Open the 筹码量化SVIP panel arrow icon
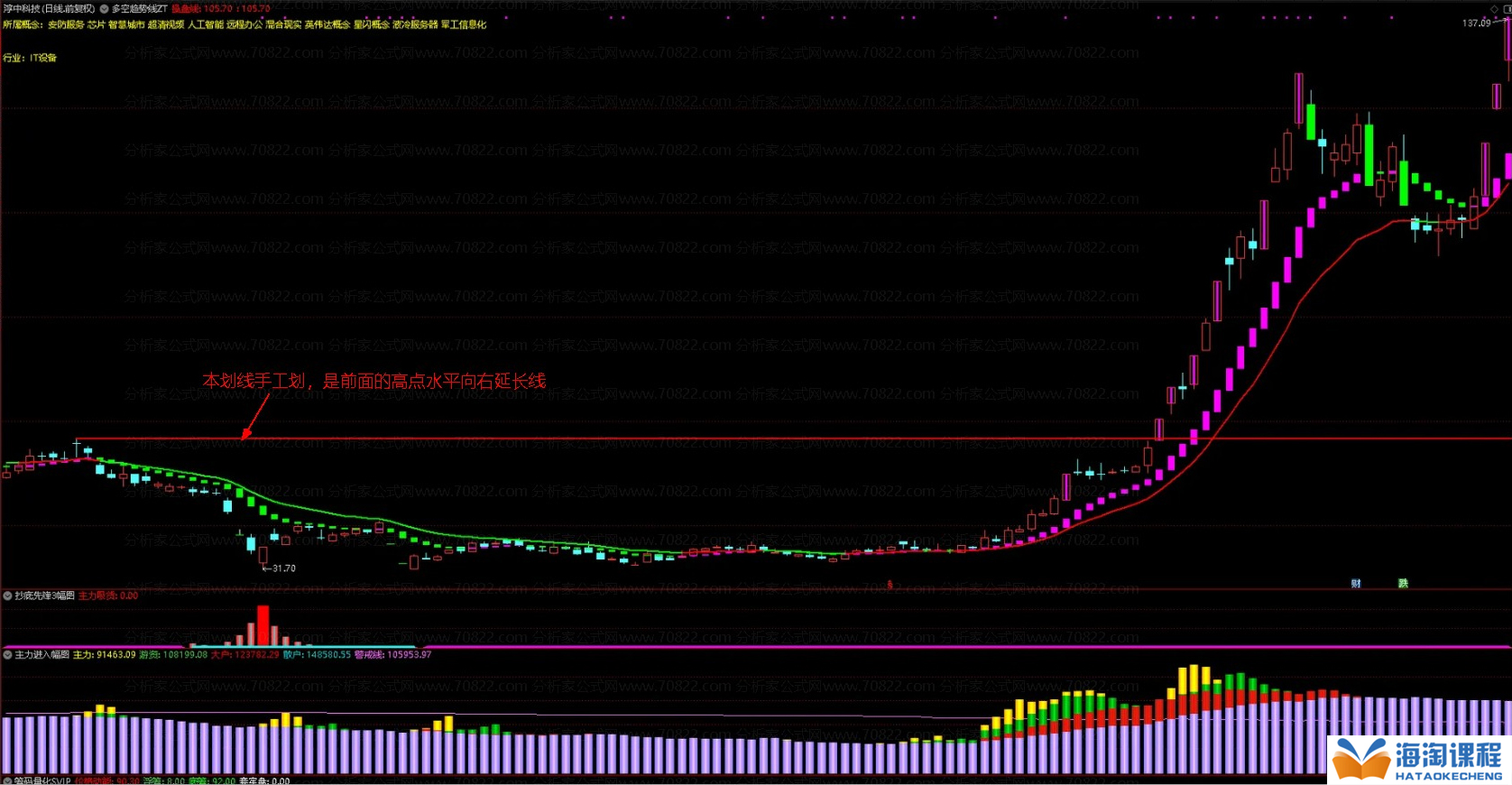1512x785 pixels. (8, 780)
